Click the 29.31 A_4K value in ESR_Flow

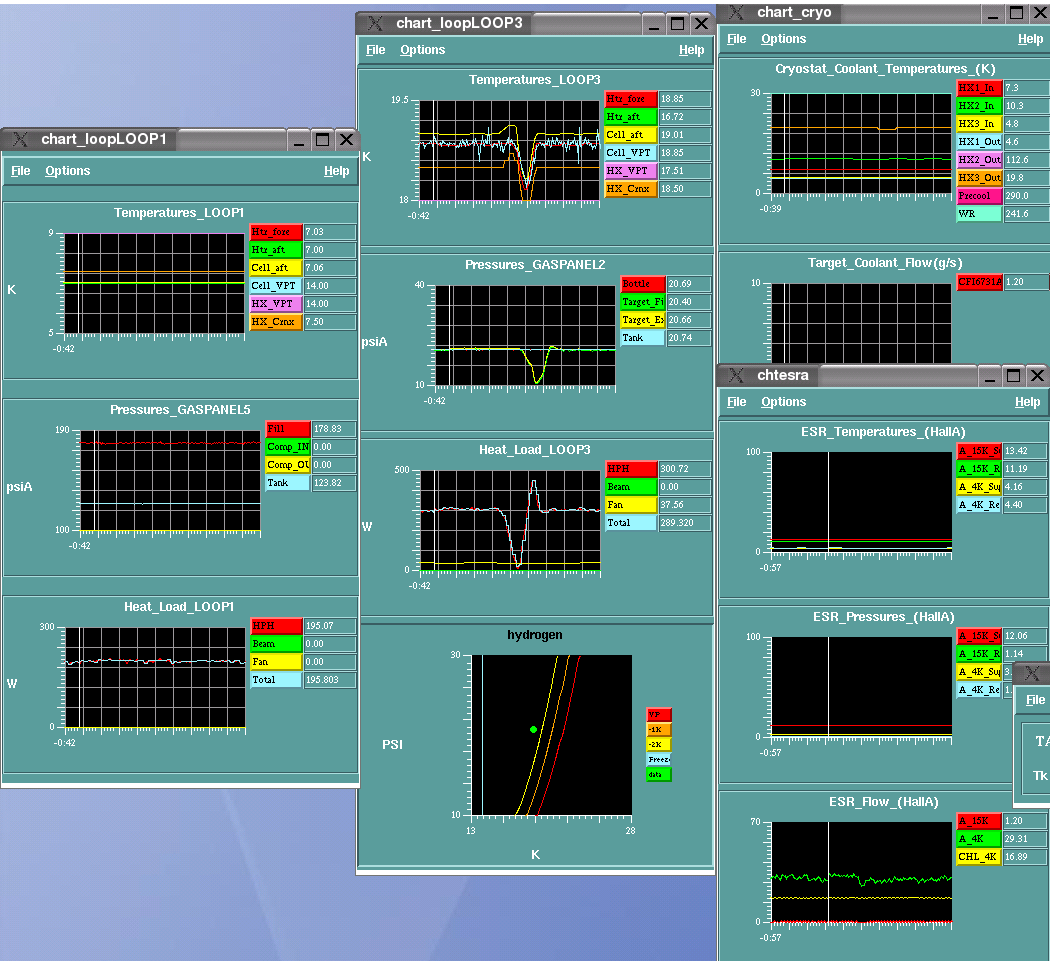pos(1025,839)
